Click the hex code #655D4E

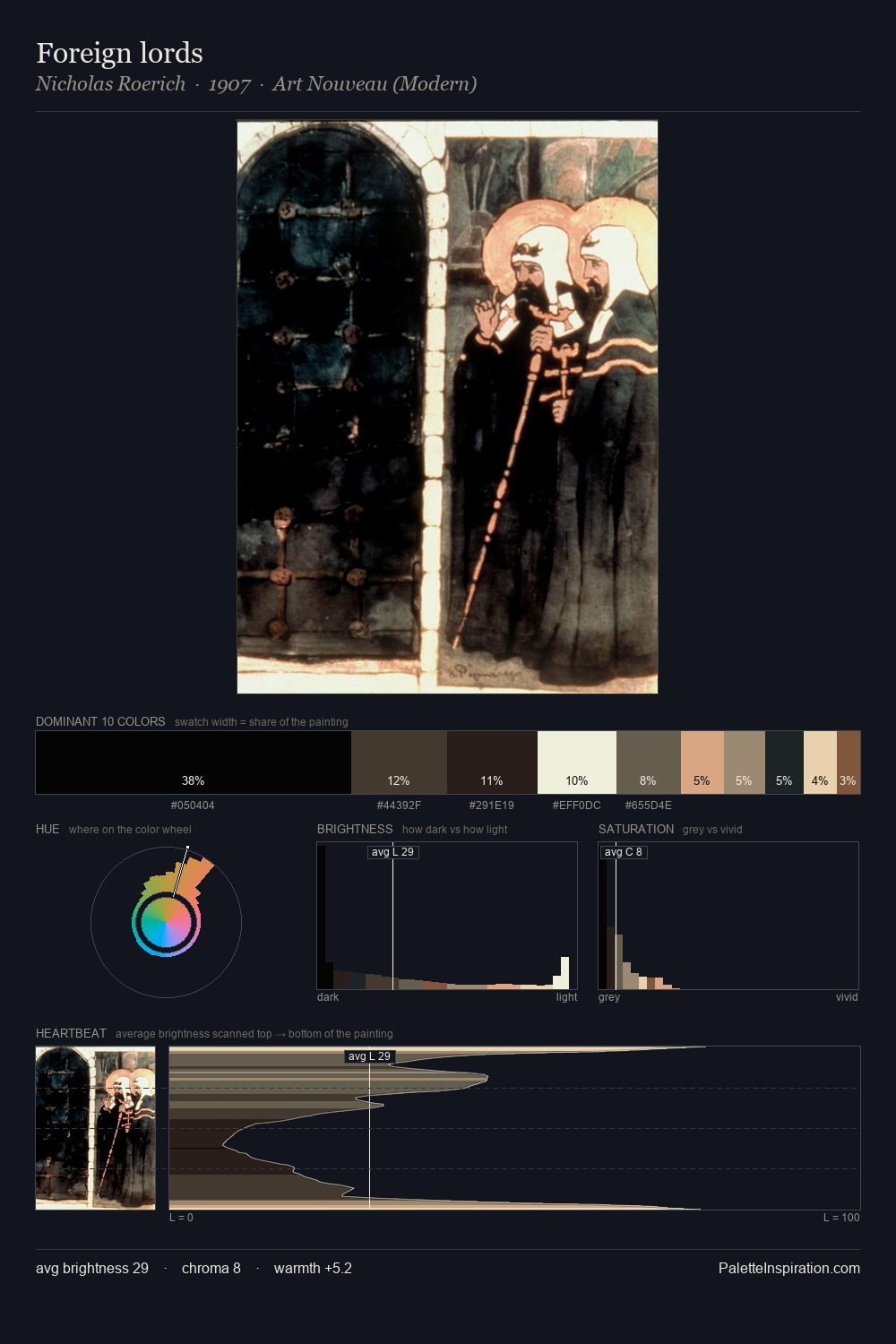click(x=649, y=806)
